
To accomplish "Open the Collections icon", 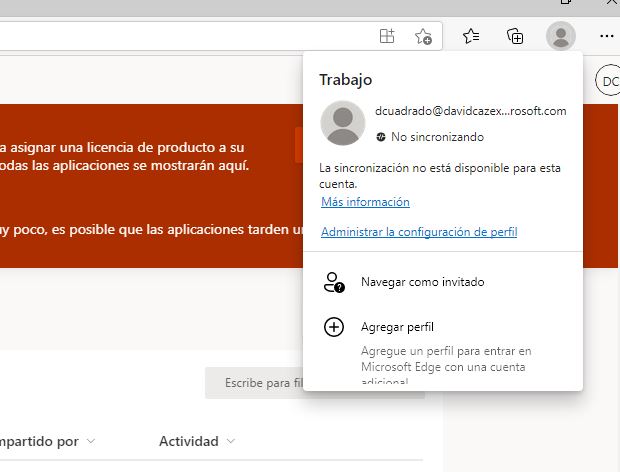I will pyautogui.click(x=515, y=36).
